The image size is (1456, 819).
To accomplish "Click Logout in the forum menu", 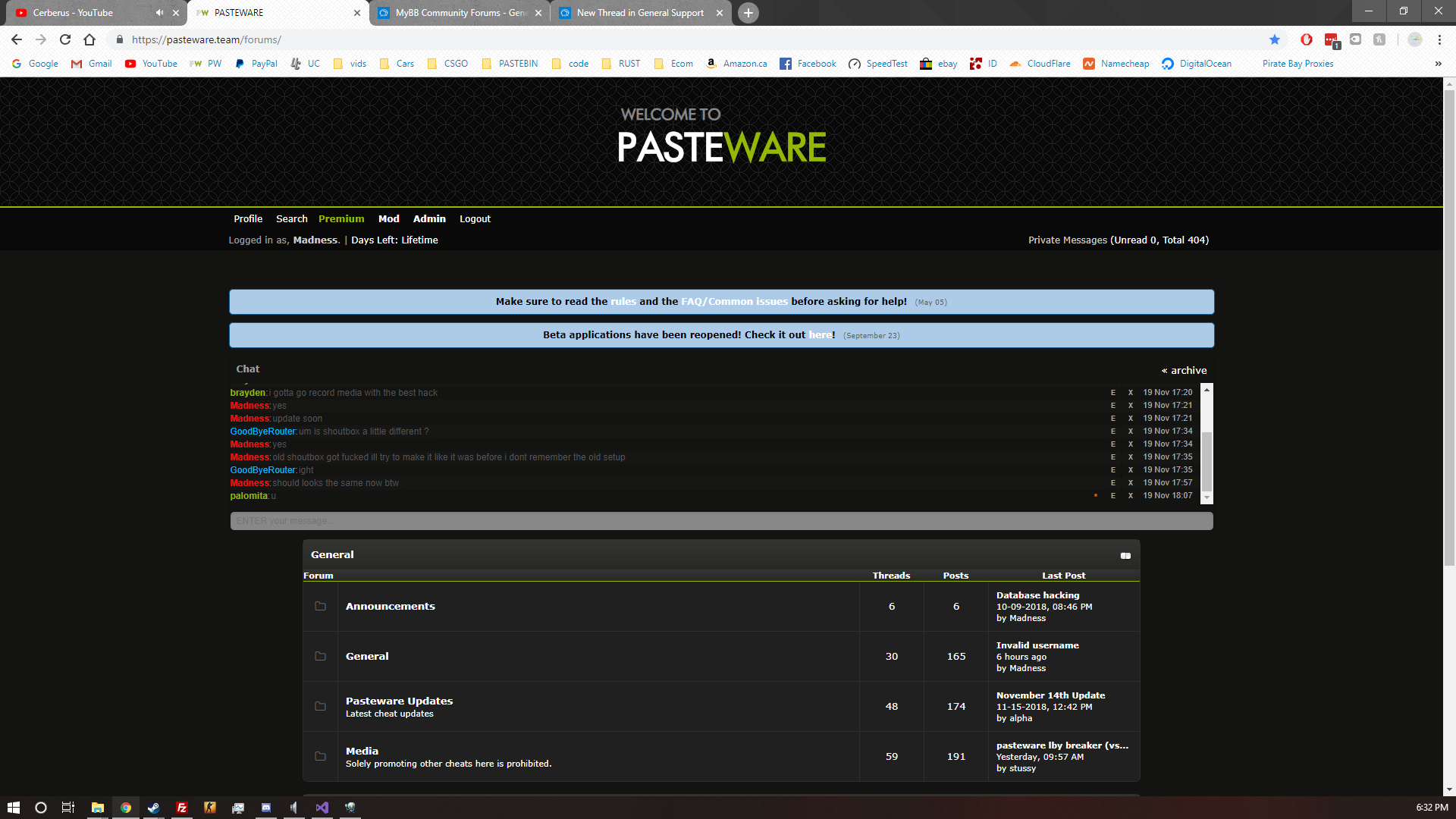I will click(475, 218).
